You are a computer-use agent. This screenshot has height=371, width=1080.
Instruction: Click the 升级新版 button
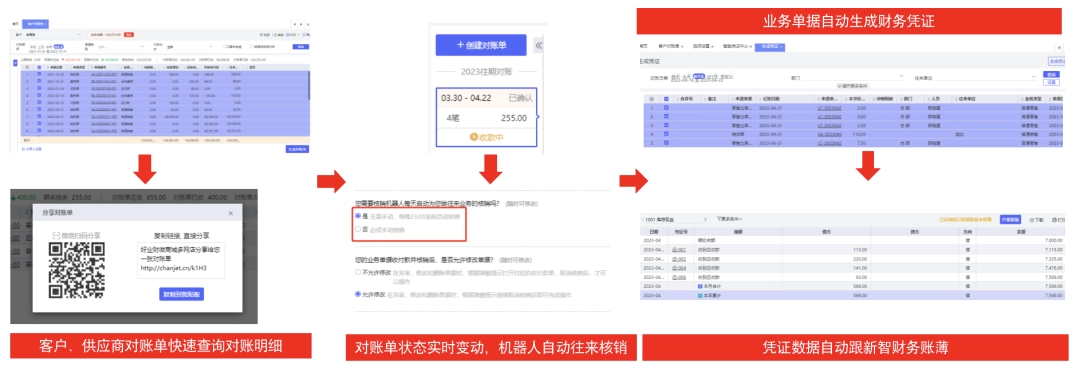pos(1010,220)
